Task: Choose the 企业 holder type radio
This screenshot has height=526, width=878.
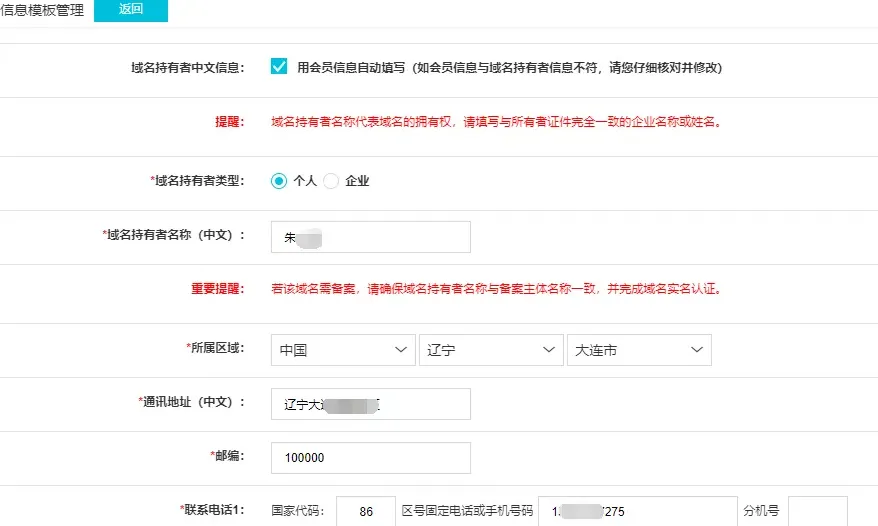Action: [331, 181]
